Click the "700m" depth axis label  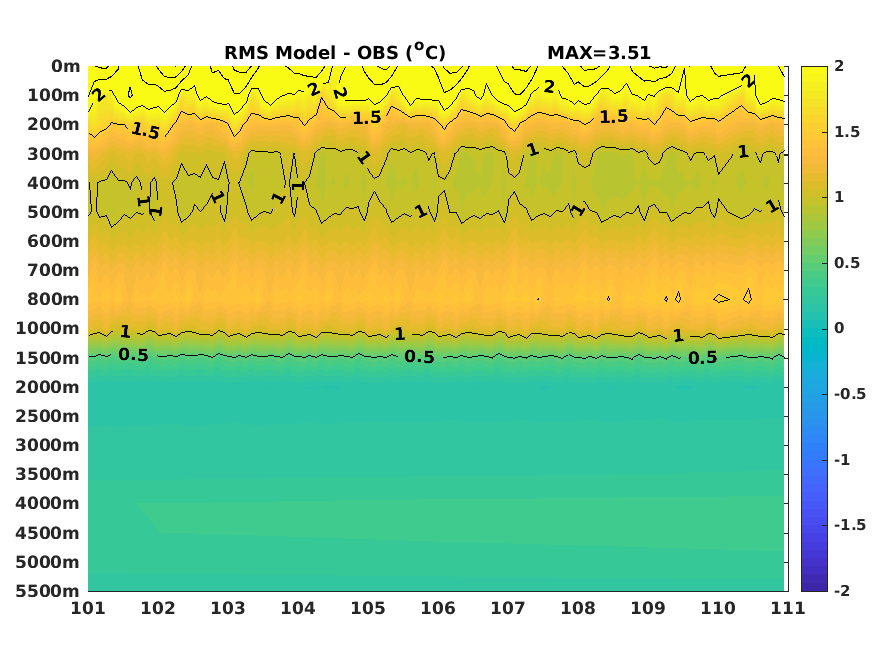click(x=54, y=271)
